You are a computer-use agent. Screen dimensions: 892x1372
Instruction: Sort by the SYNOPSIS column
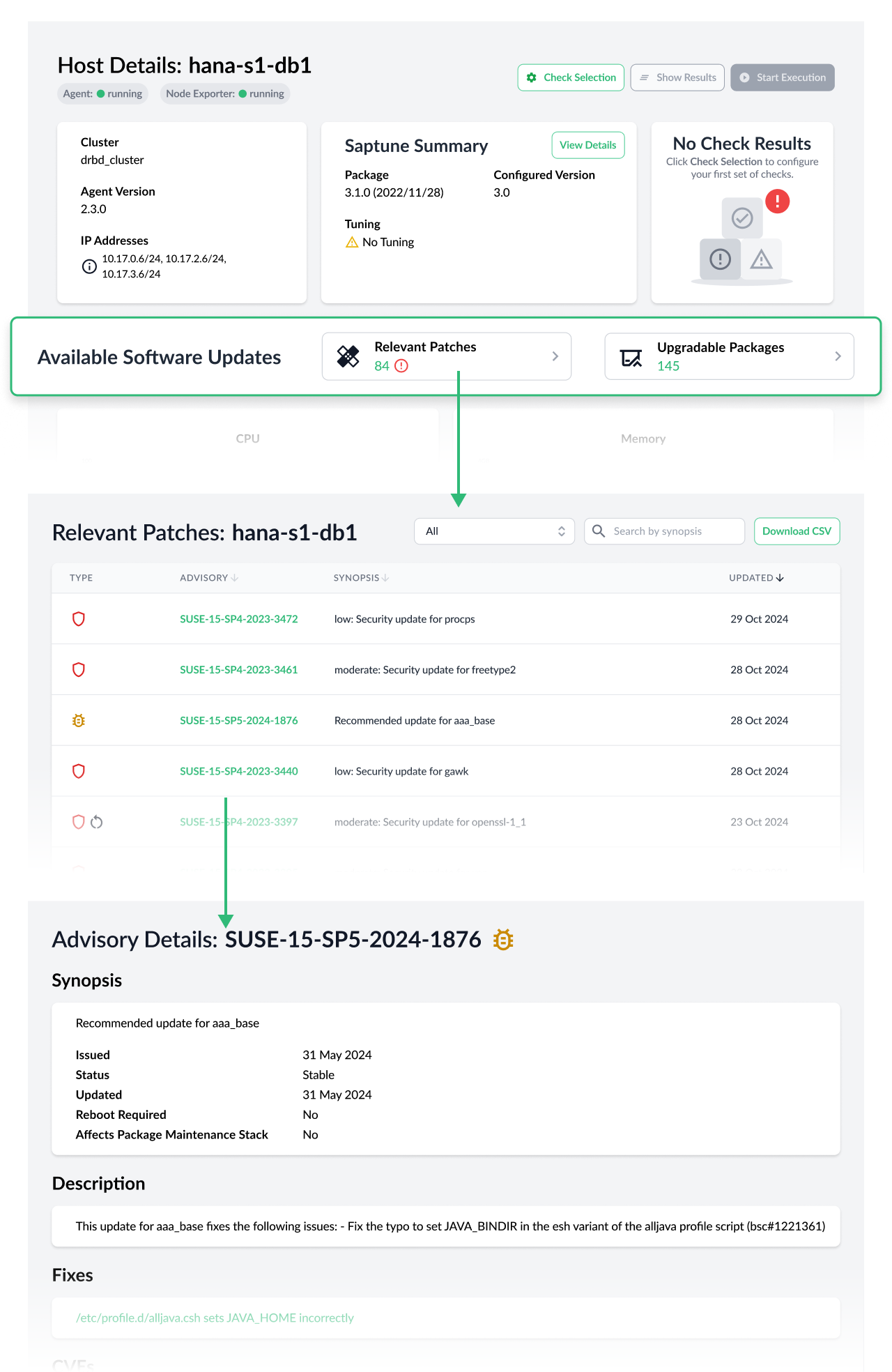click(361, 578)
